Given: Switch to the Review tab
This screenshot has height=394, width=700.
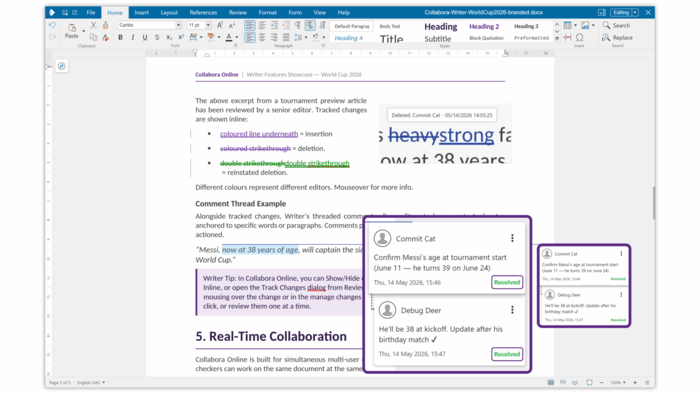Looking at the screenshot, I should click(238, 12).
